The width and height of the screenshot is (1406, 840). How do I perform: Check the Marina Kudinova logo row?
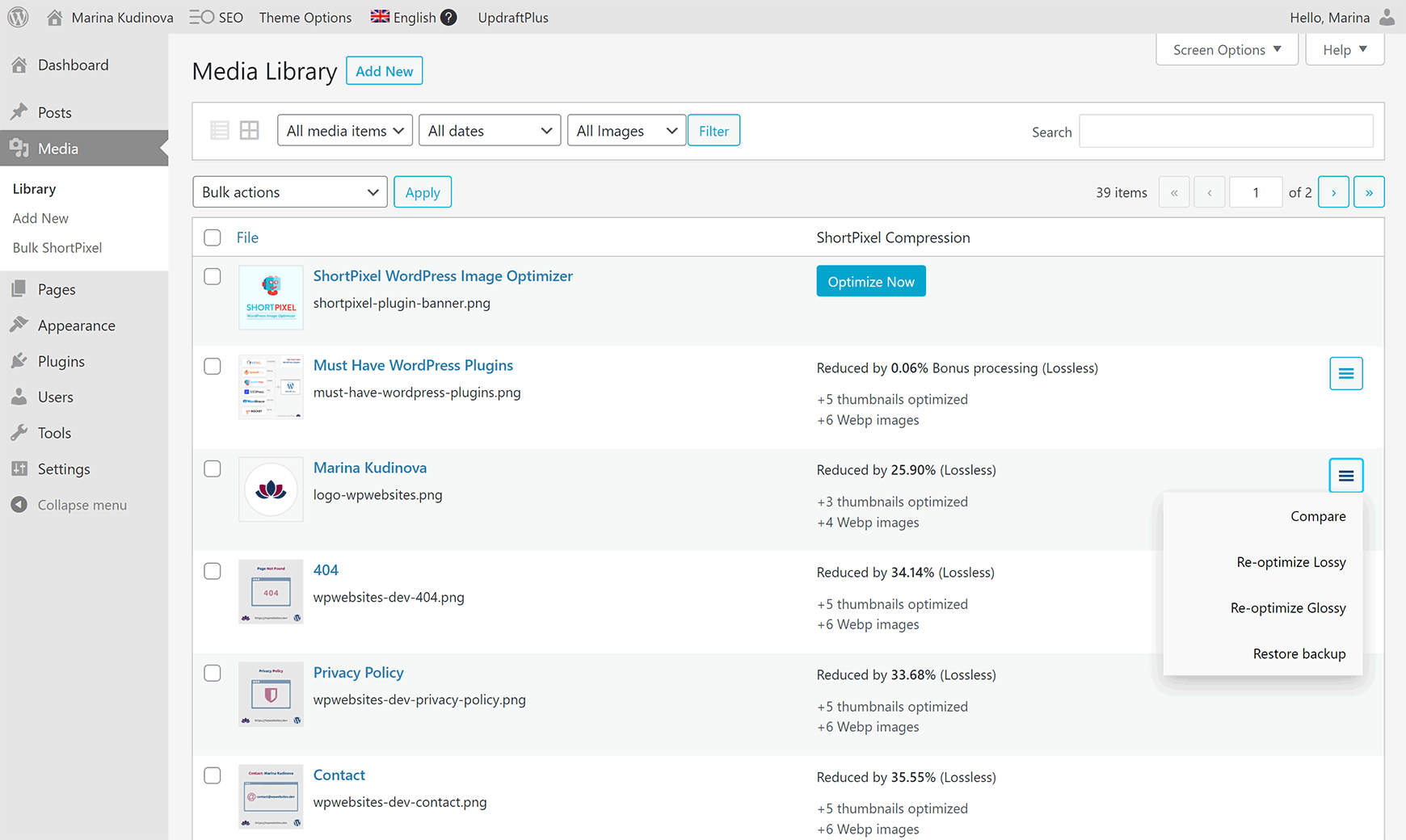213,468
